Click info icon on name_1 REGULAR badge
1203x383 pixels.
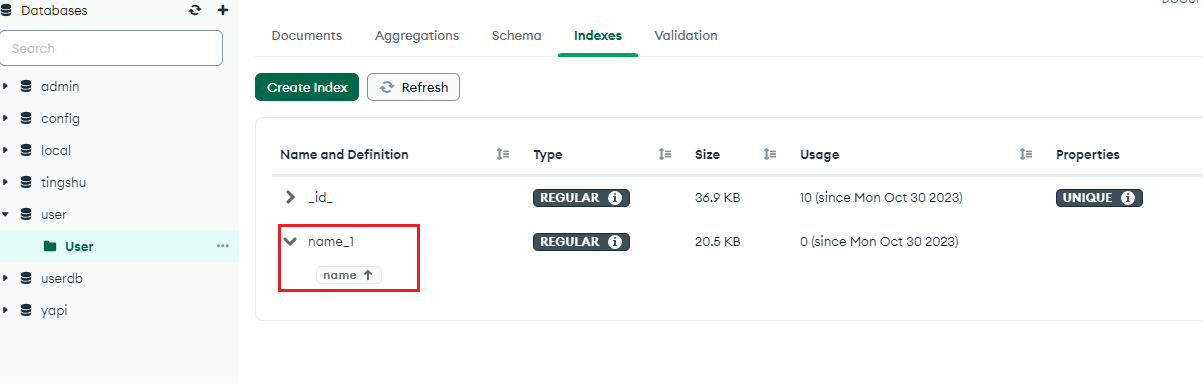click(x=615, y=241)
